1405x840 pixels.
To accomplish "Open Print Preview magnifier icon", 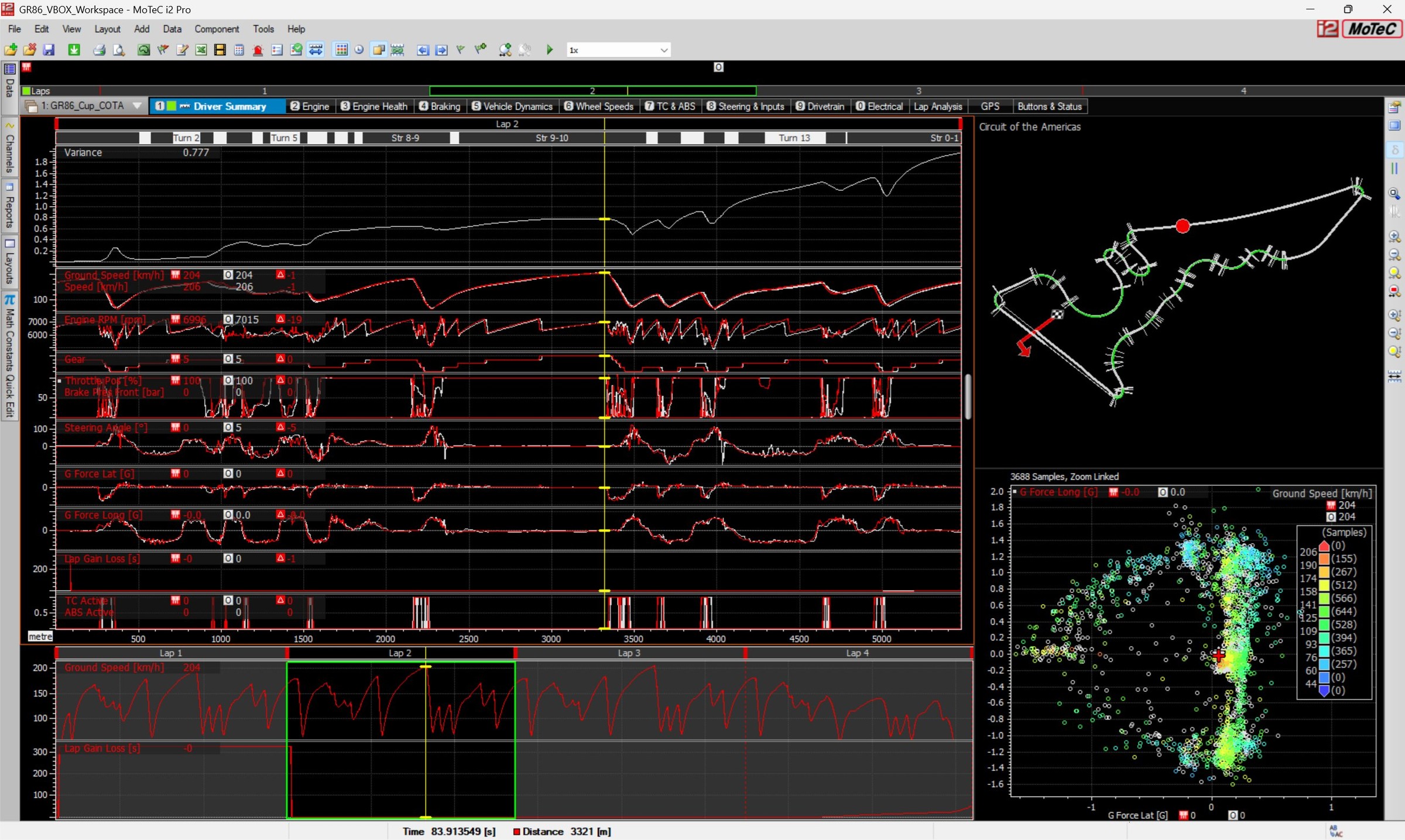I will pos(119,50).
